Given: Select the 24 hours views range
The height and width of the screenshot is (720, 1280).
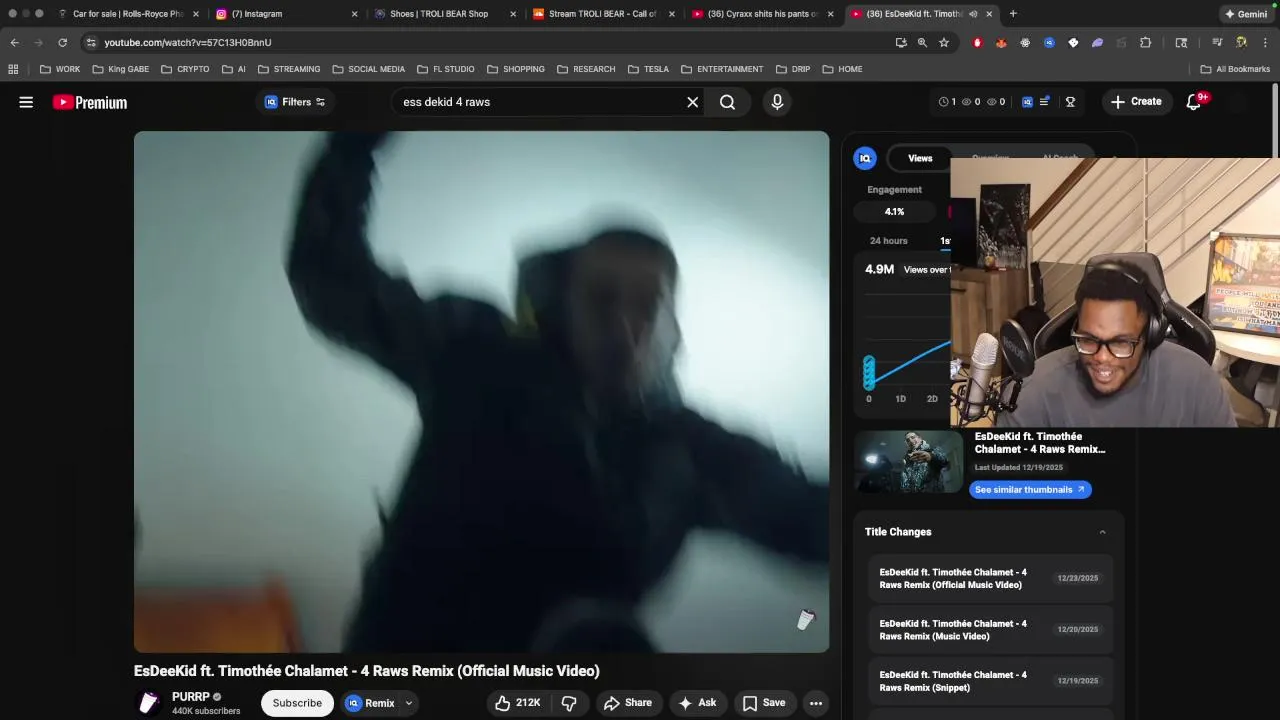Looking at the screenshot, I should tap(889, 241).
